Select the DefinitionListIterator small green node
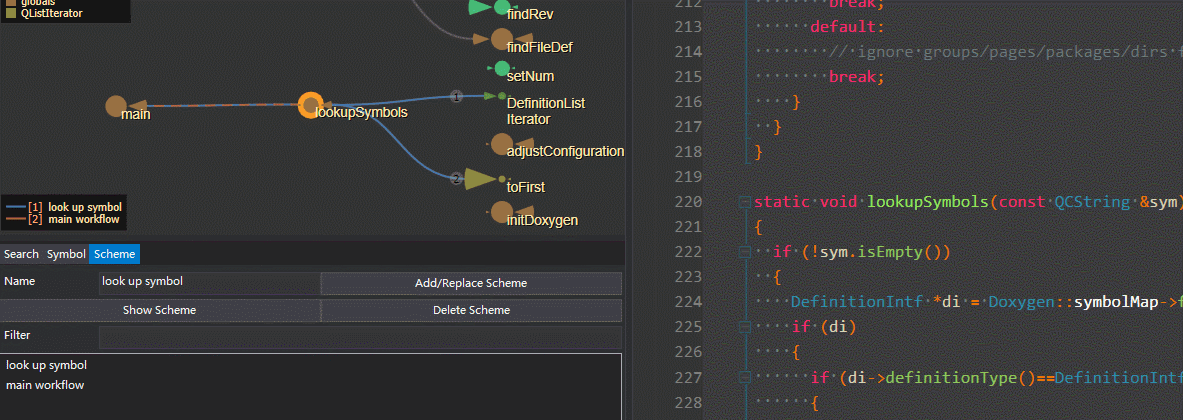This screenshot has width=1183, height=420. (502, 96)
